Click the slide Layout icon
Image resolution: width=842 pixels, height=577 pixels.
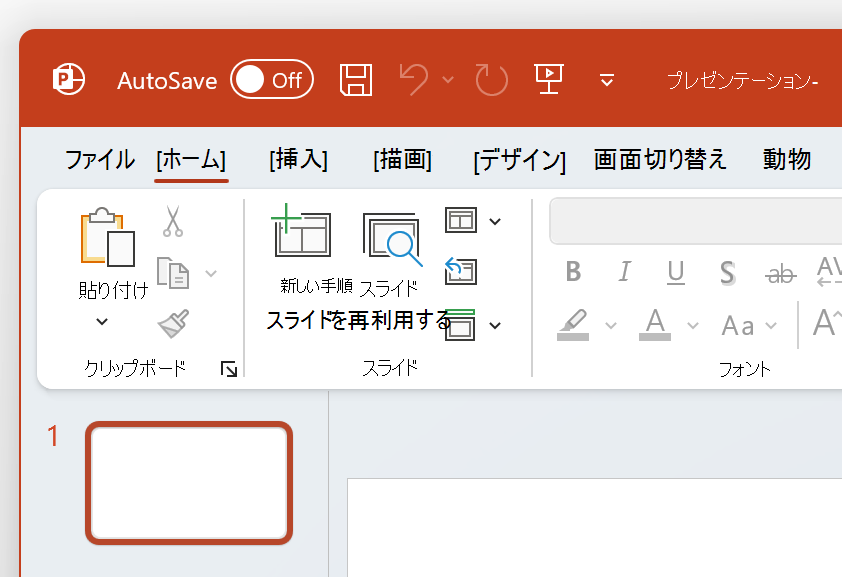click(x=461, y=220)
